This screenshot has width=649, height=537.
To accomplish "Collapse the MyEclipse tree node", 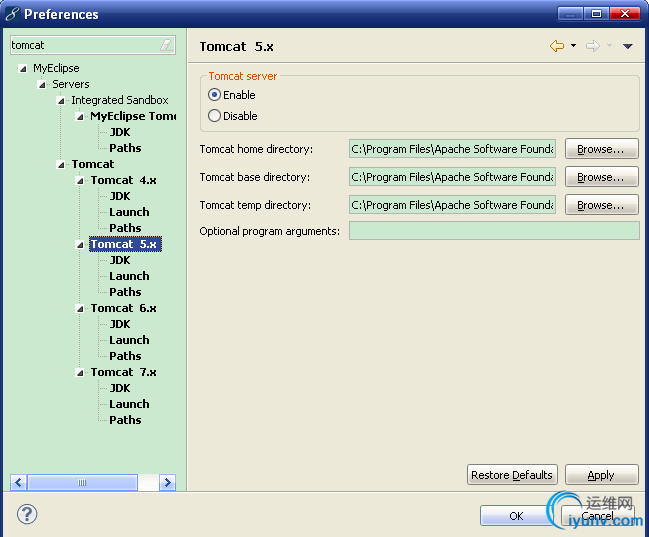I will click(x=23, y=69).
